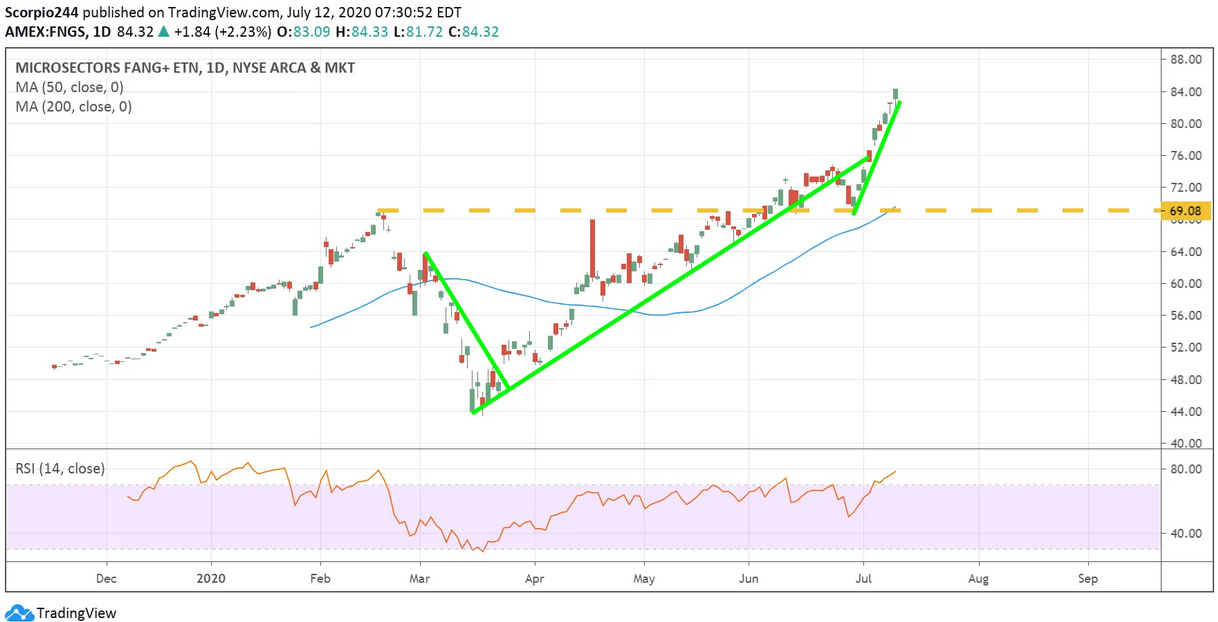
Task: Click the 72.00 price axis label
Action: tap(1186, 188)
